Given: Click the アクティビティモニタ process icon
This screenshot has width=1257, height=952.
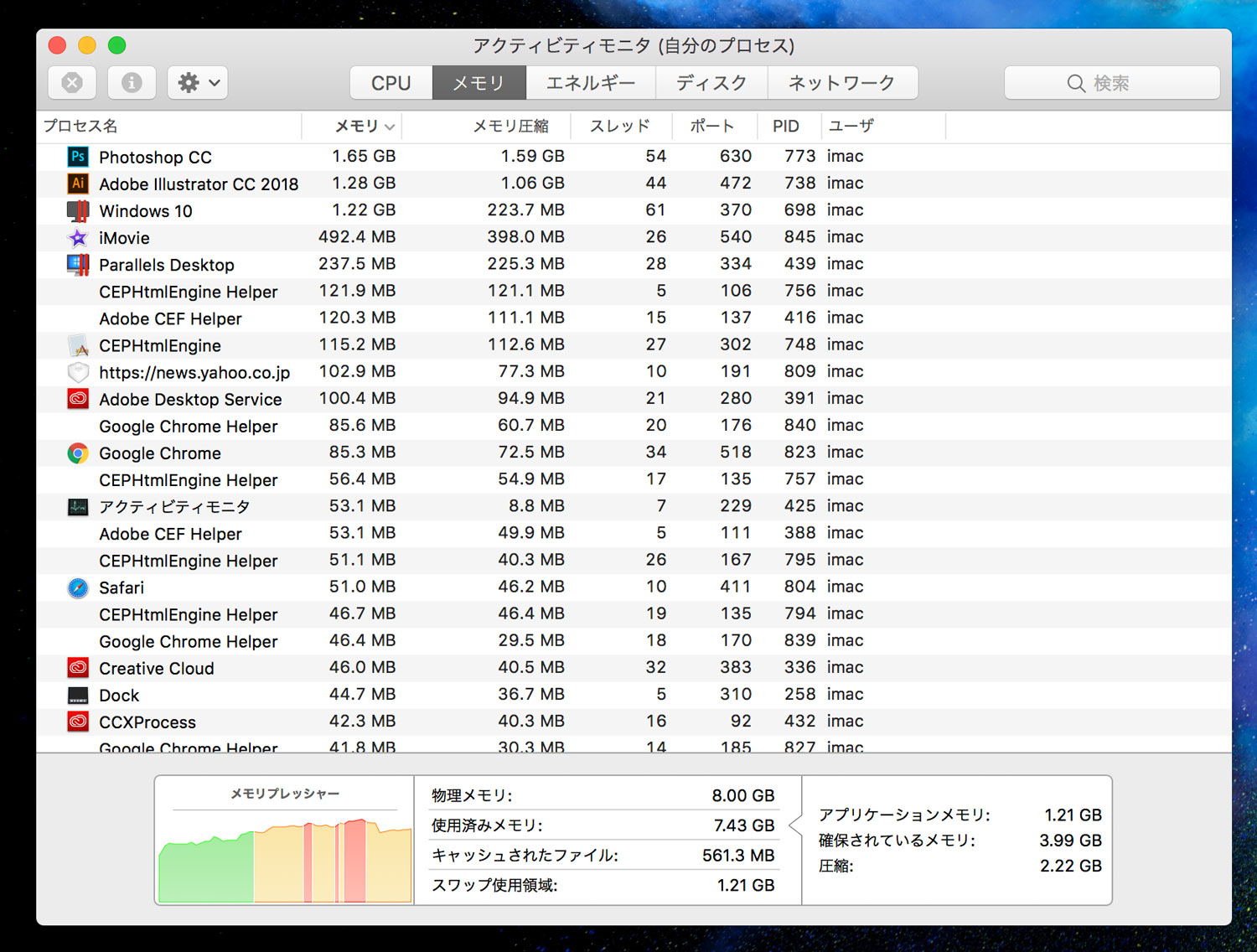Looking at the screenshot, I should click(x=78, y=506).
